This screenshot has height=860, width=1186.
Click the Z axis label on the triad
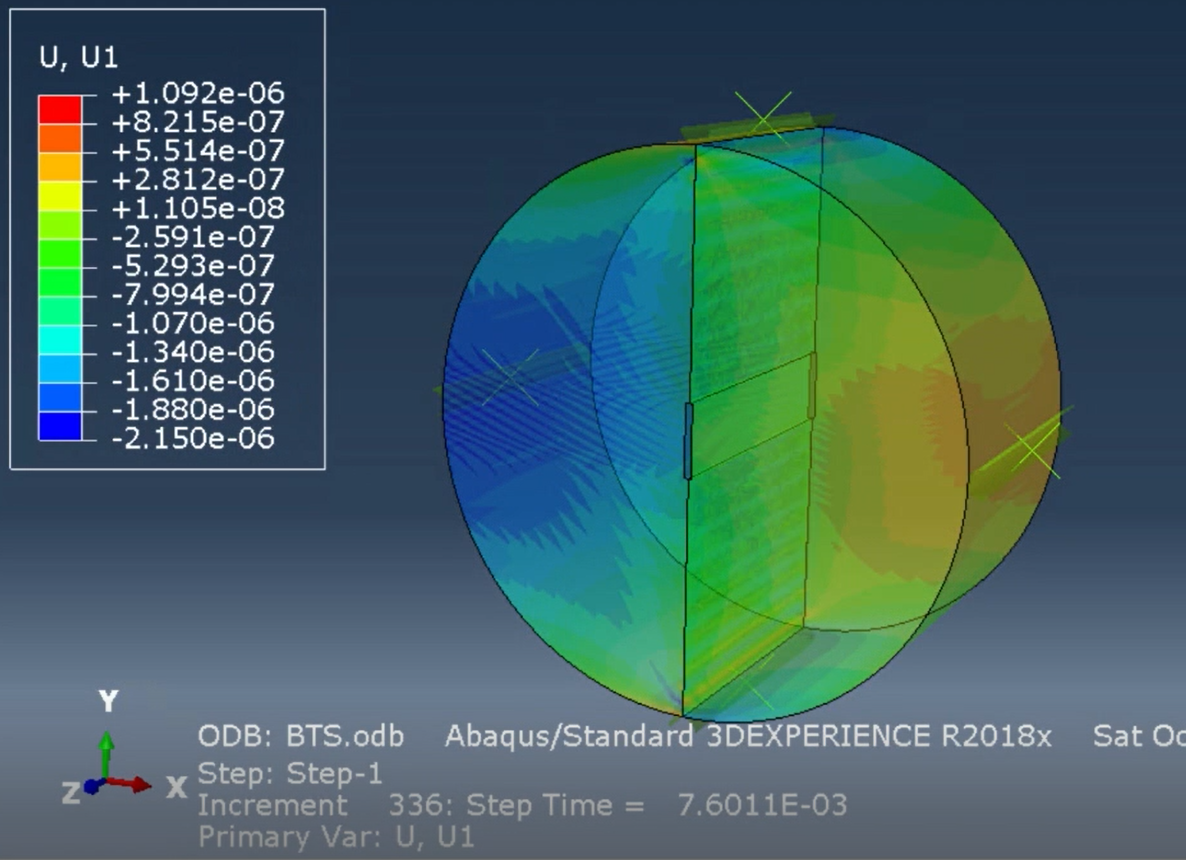71,793
